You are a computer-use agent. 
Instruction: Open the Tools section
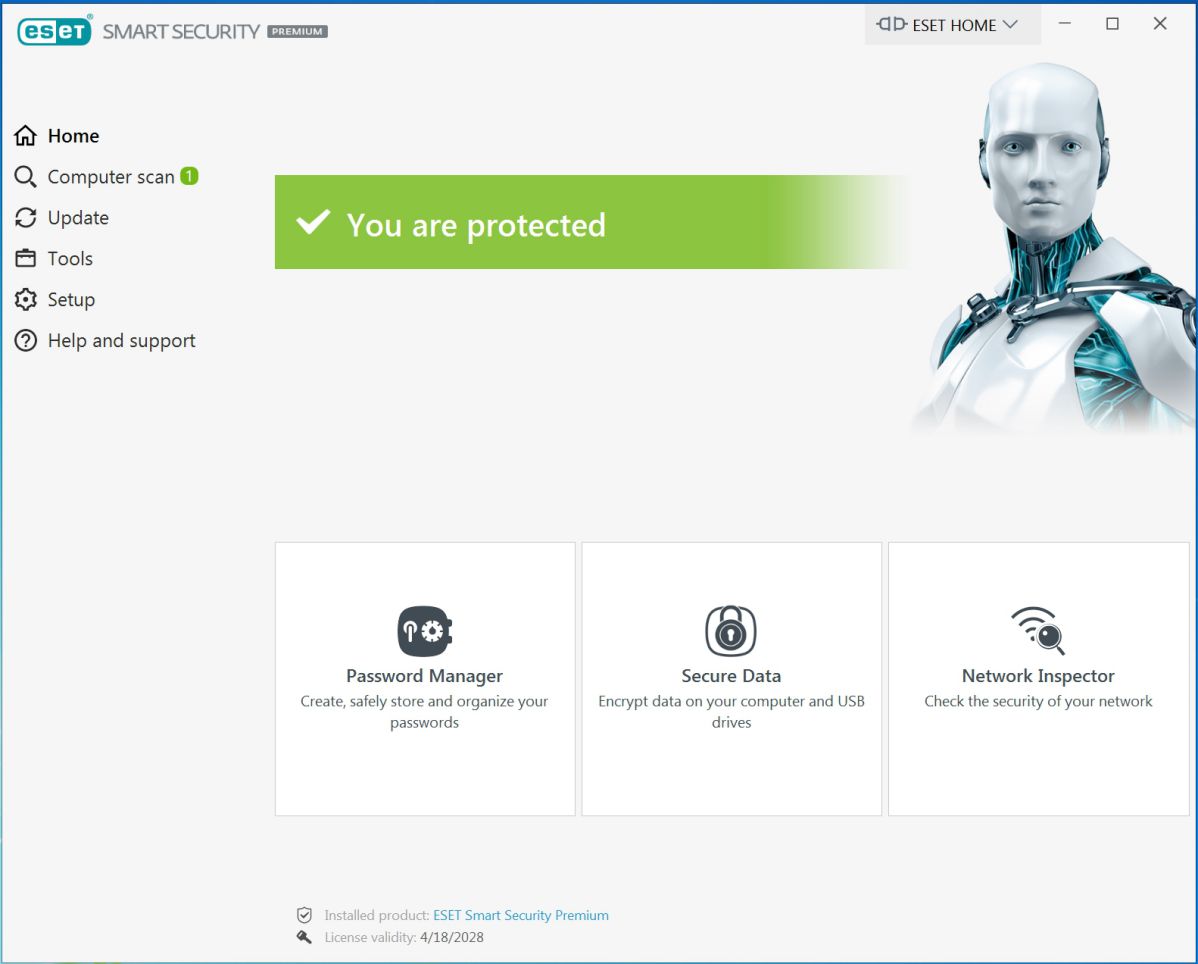[70, 259]
